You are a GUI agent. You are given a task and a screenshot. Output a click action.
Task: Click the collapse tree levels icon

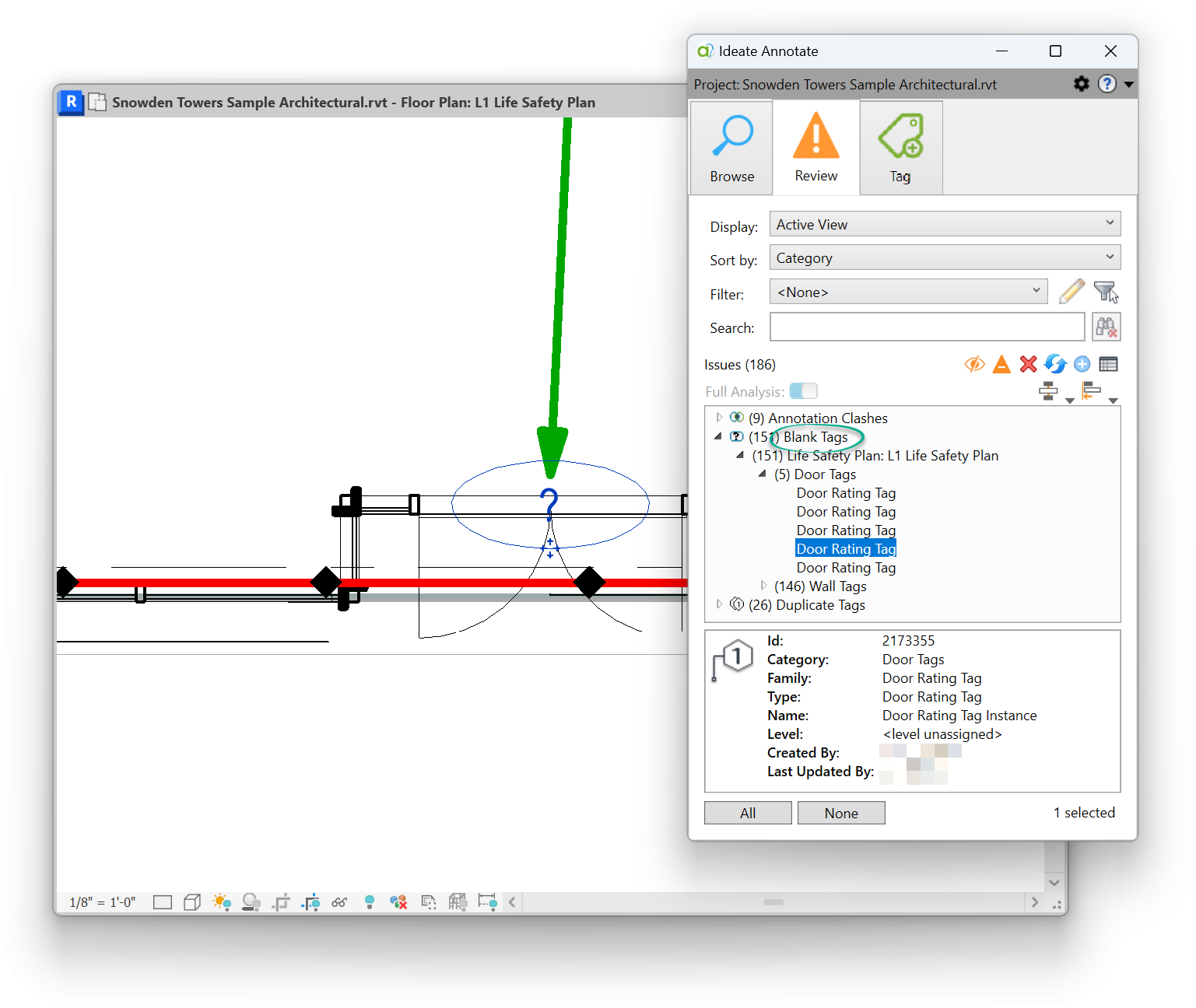point(1091,391)
